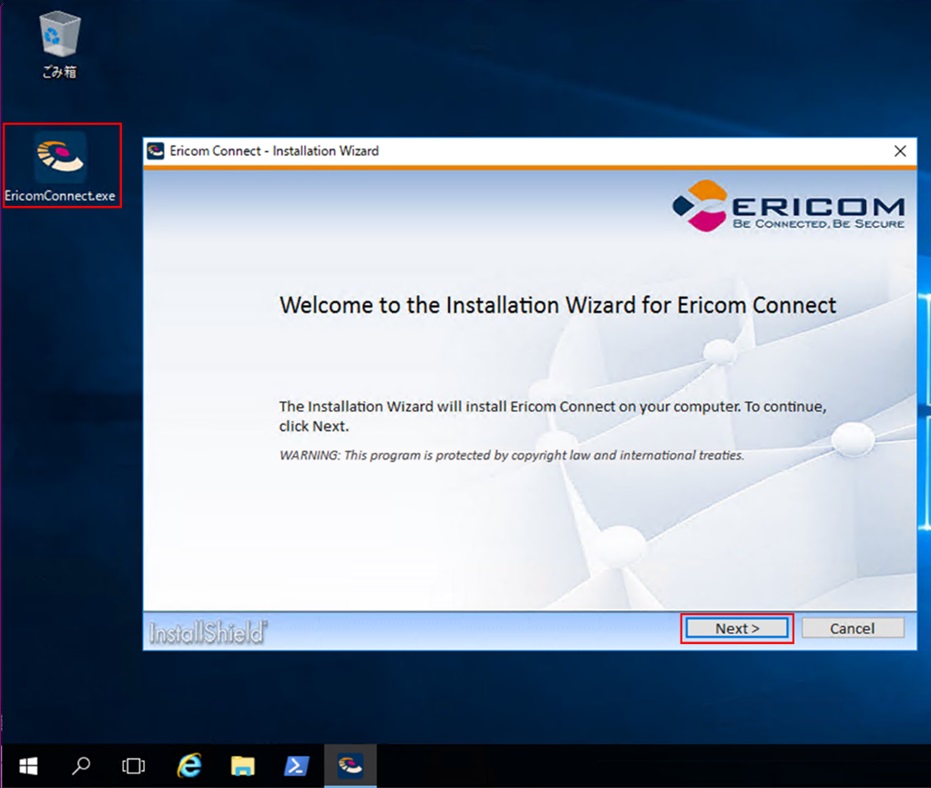Click the 'Welcome to the Installation Wizard' heading

[557, 305]
